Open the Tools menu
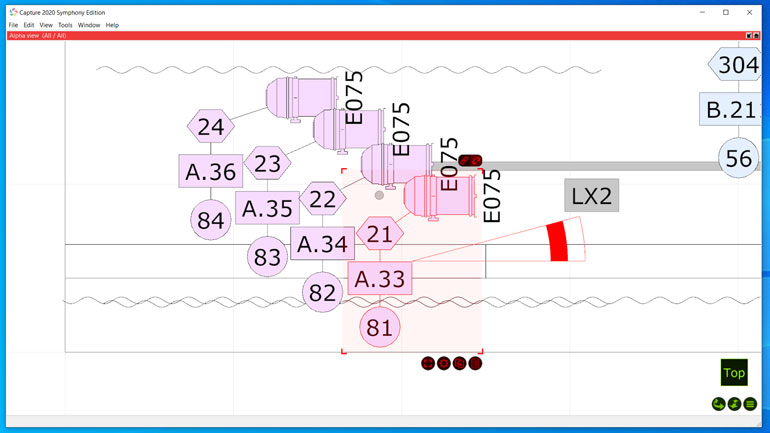This screenshot has height=433, width=770. point(65,25)
